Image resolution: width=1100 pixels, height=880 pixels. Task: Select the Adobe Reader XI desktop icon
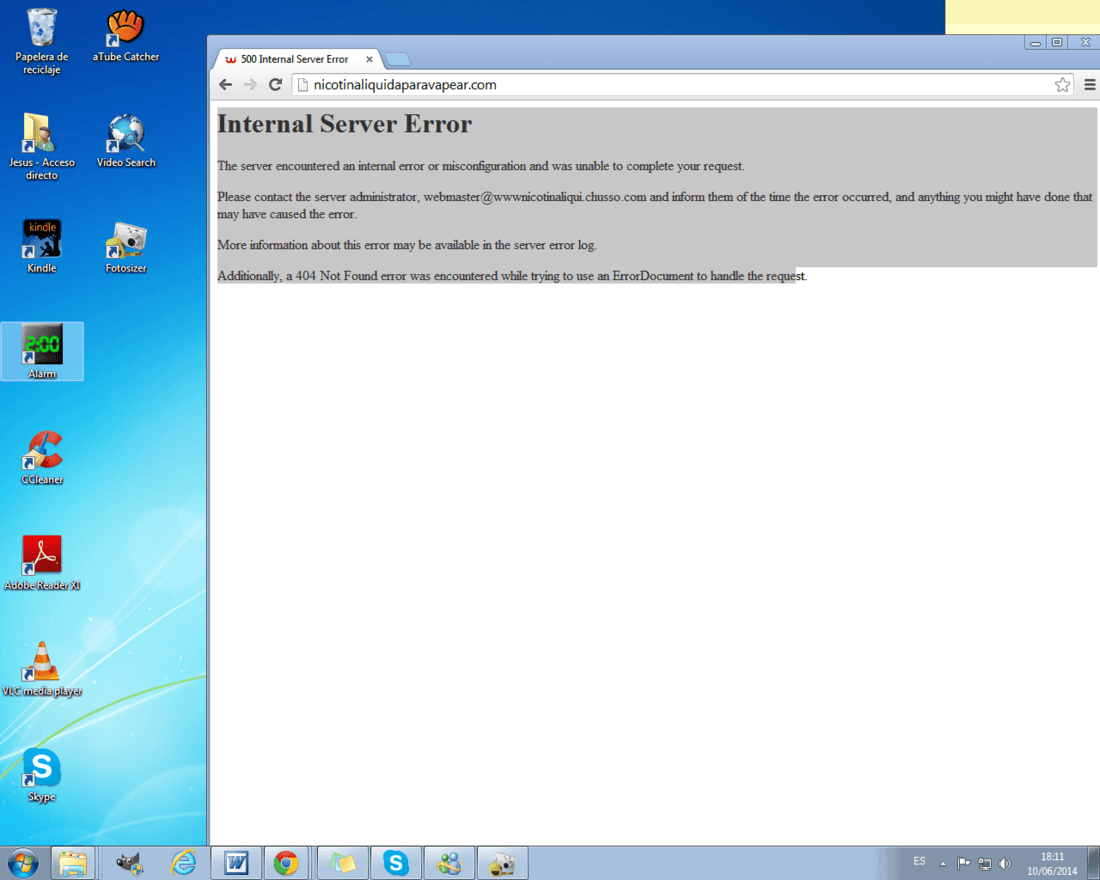click(42, 563)
